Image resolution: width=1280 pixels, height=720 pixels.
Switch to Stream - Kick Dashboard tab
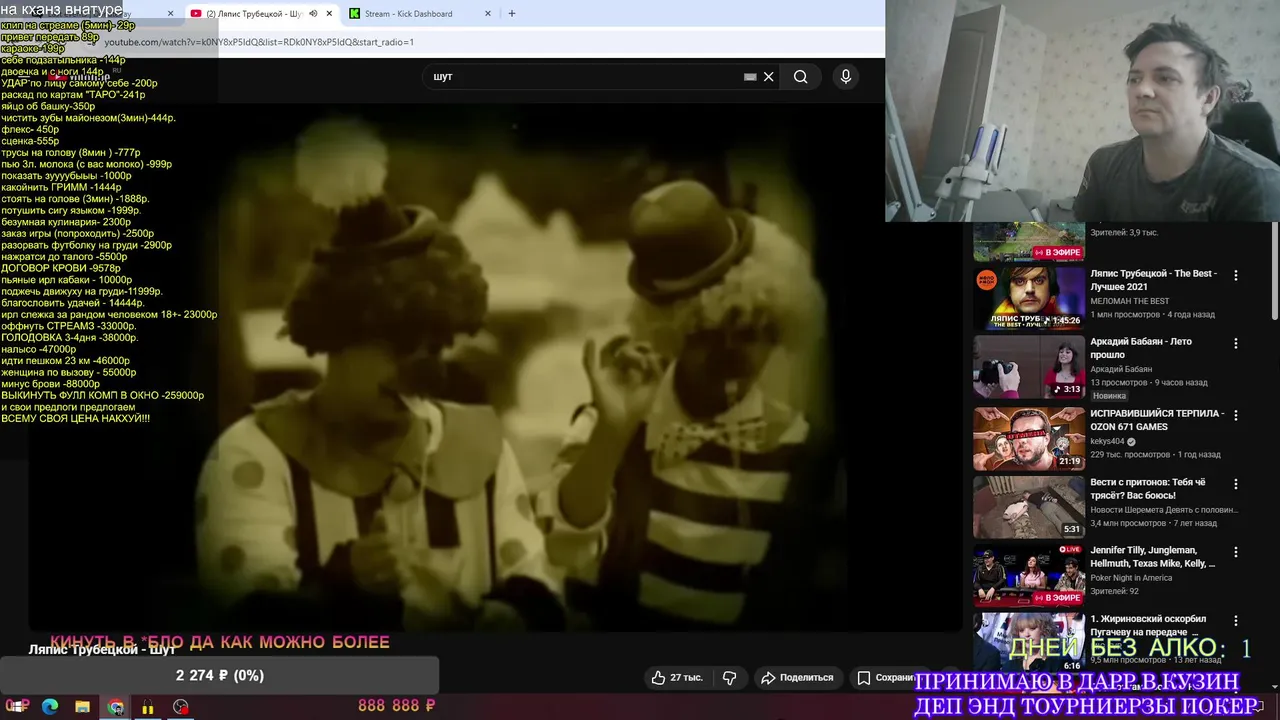pyautogui.click(x=420, y=14)
